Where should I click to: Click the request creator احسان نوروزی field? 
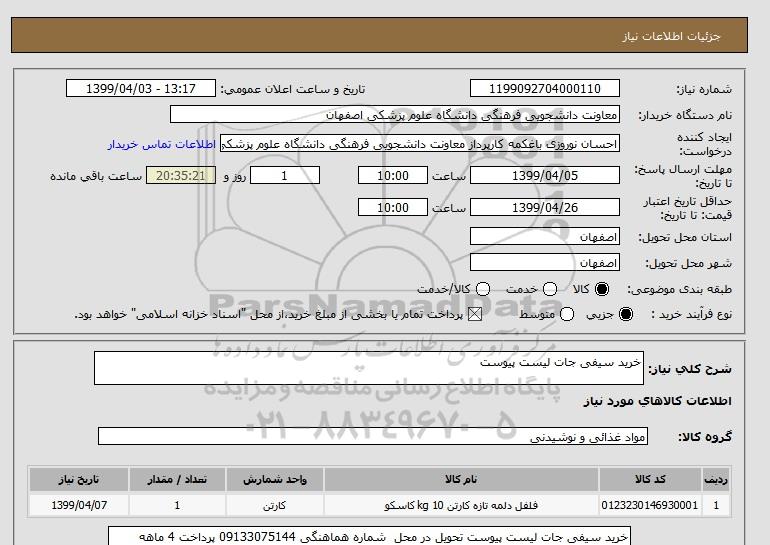420,143
